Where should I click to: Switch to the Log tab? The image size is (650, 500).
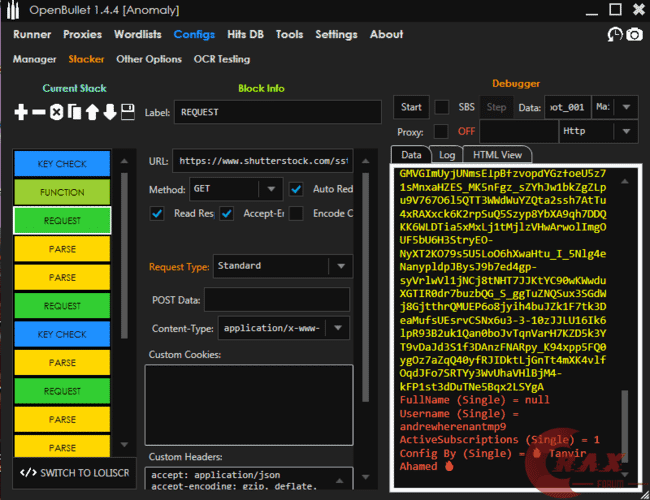(447, 155)
